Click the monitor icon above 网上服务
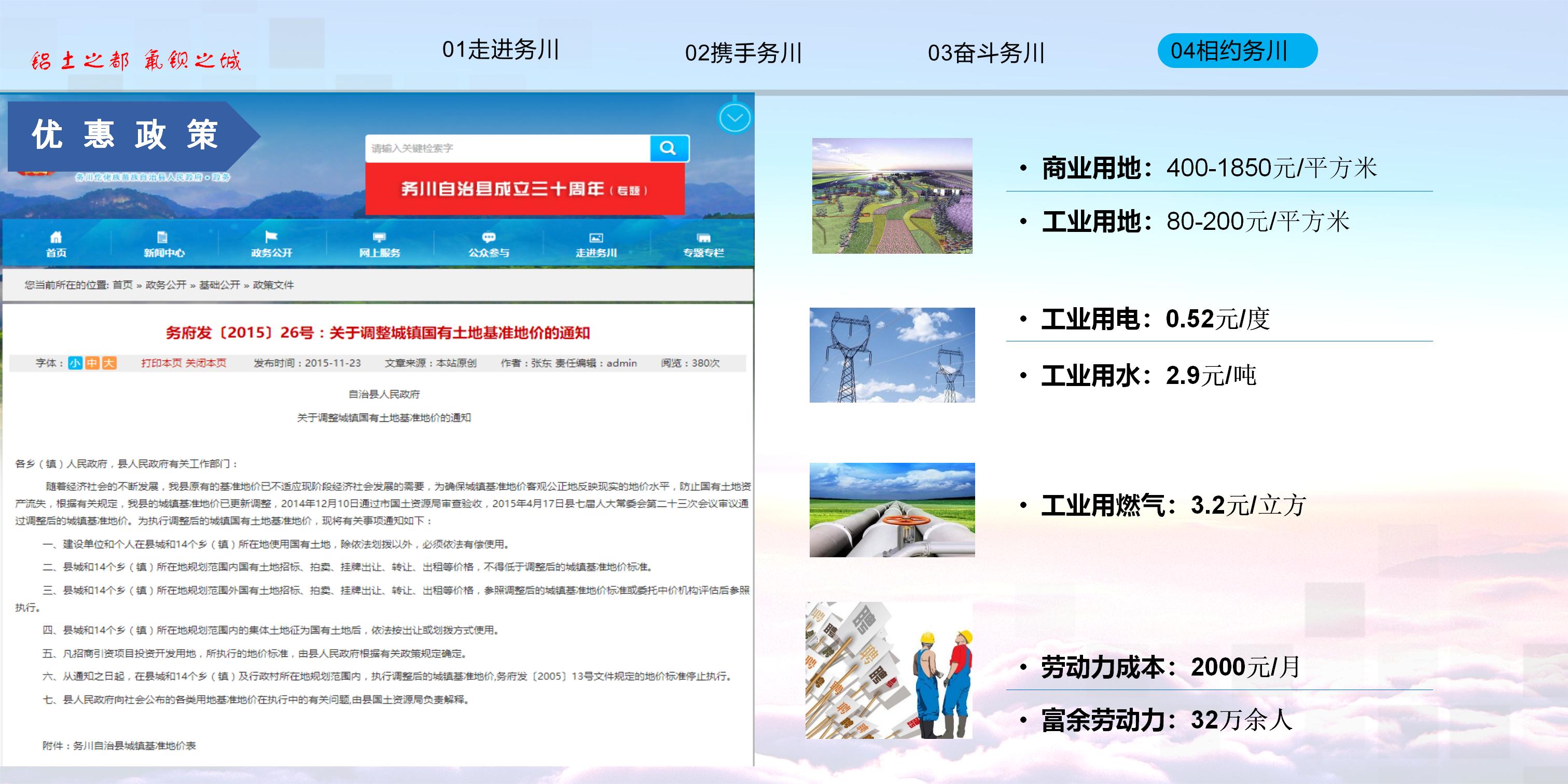The image size is (1568, 784). 379,238
